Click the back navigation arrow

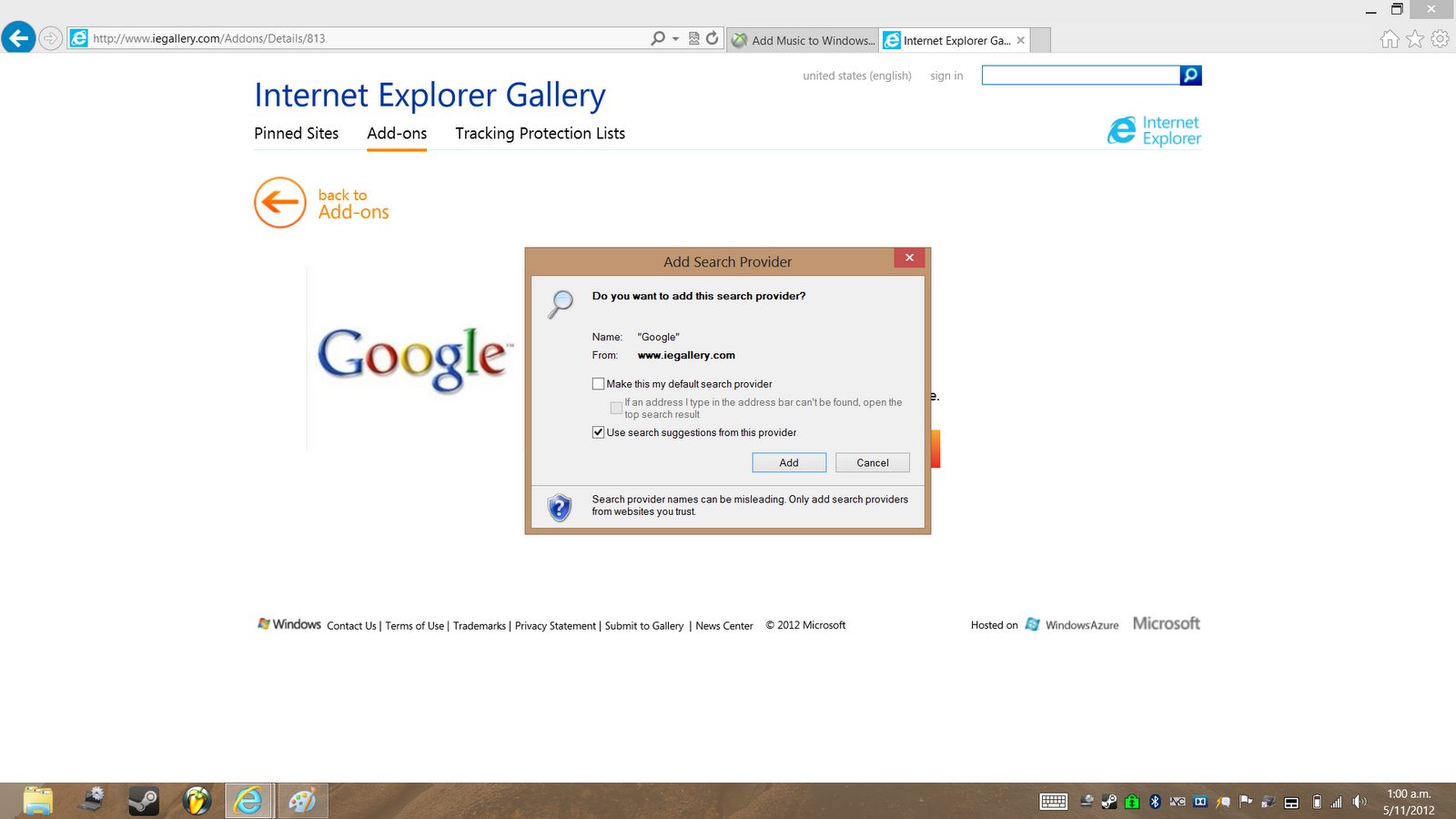[x=18, y=37]
